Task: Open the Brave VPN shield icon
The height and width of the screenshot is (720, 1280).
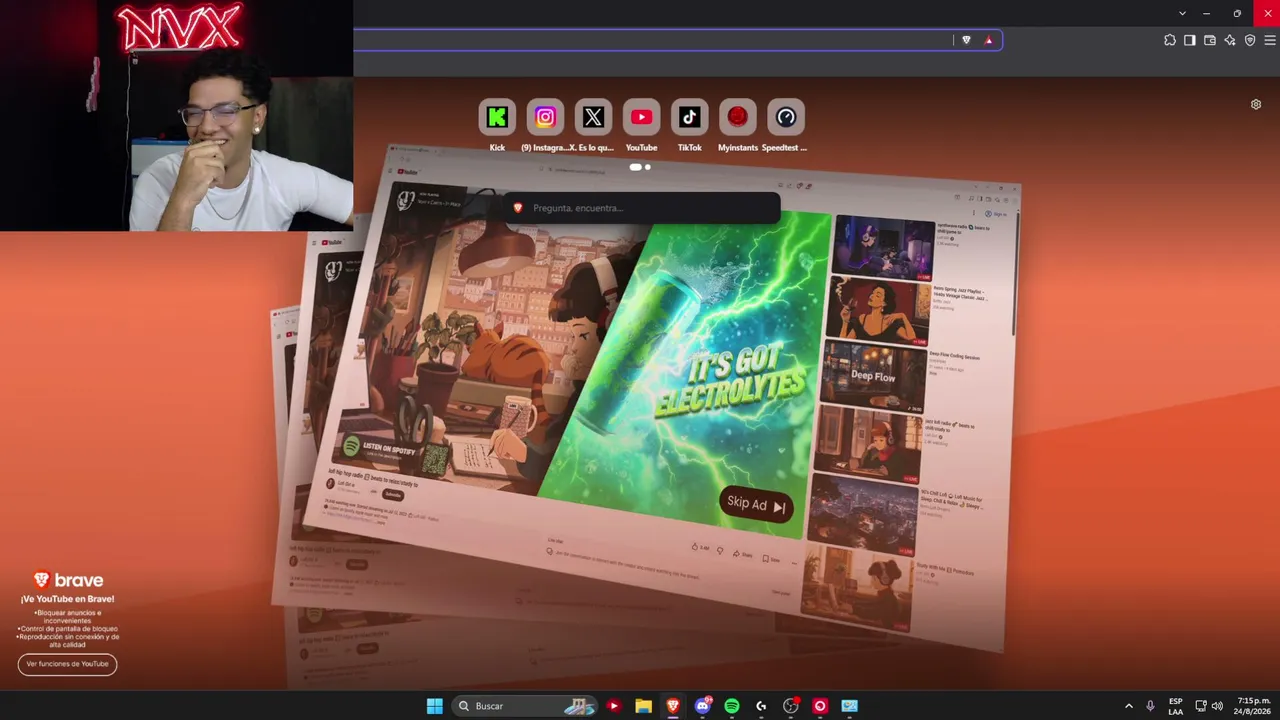Action: (x=1250, y=40)
